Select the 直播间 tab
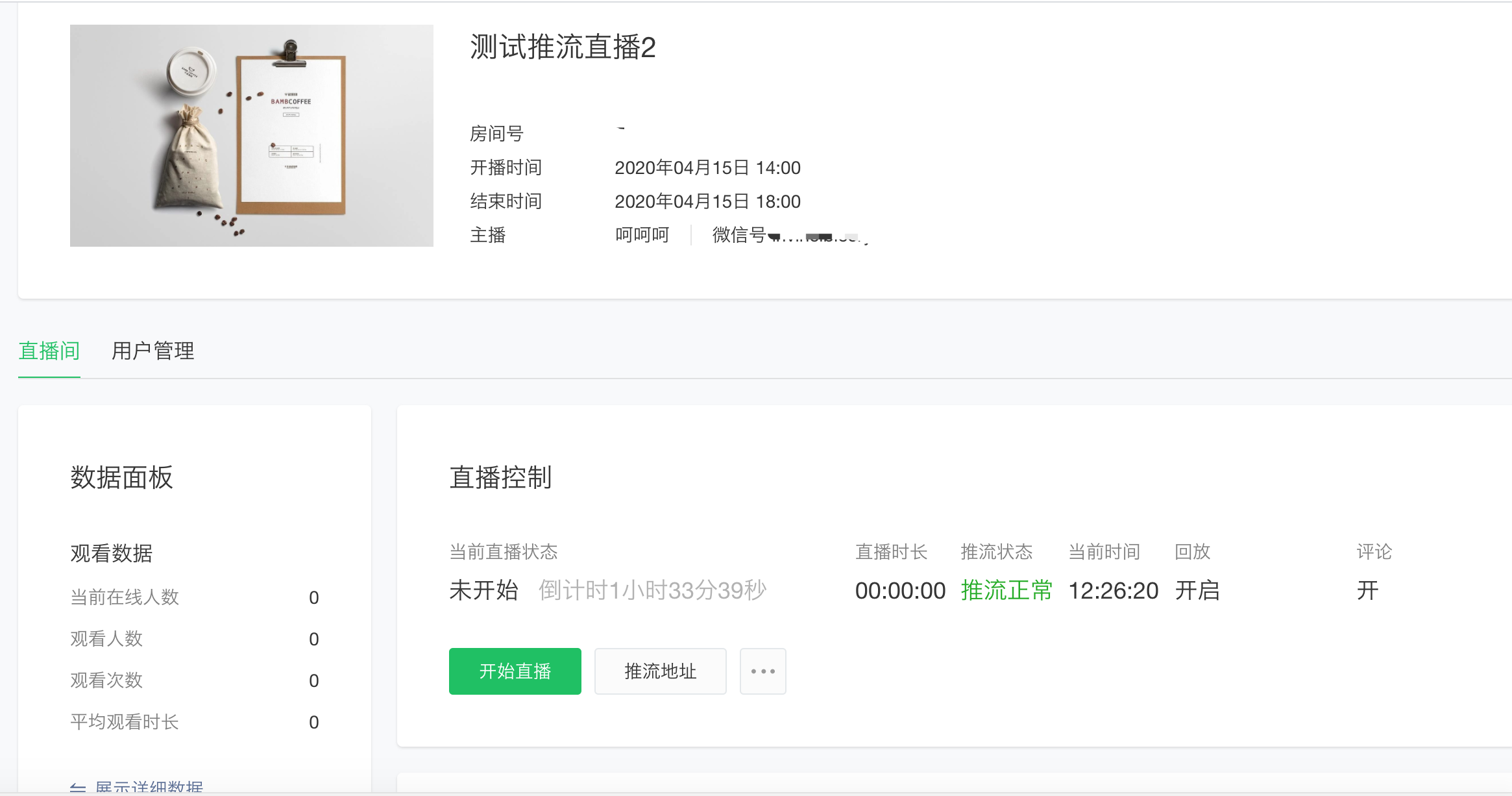Screen dimensions: 1512x796 tap(49, 351)
